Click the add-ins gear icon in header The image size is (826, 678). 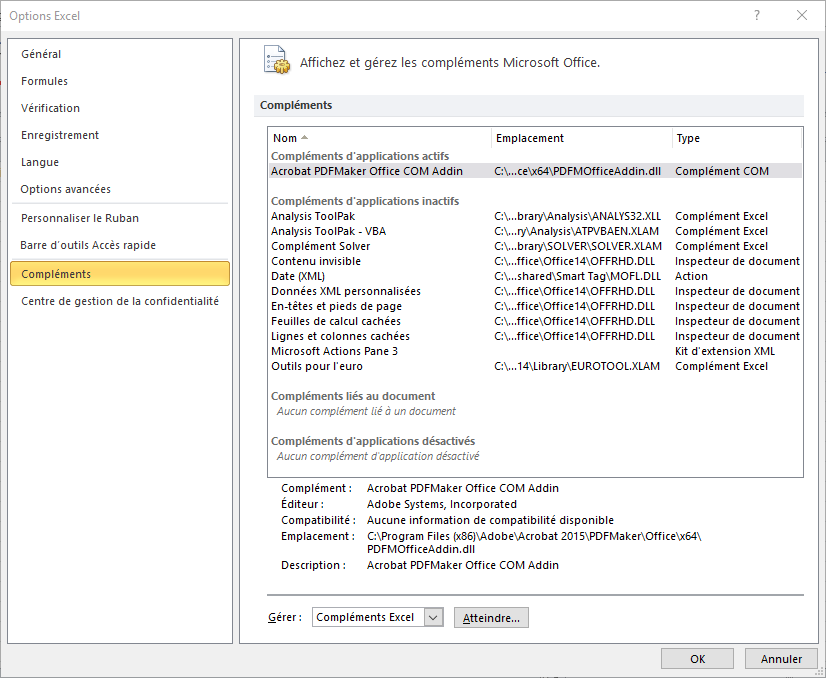[276, 60]
